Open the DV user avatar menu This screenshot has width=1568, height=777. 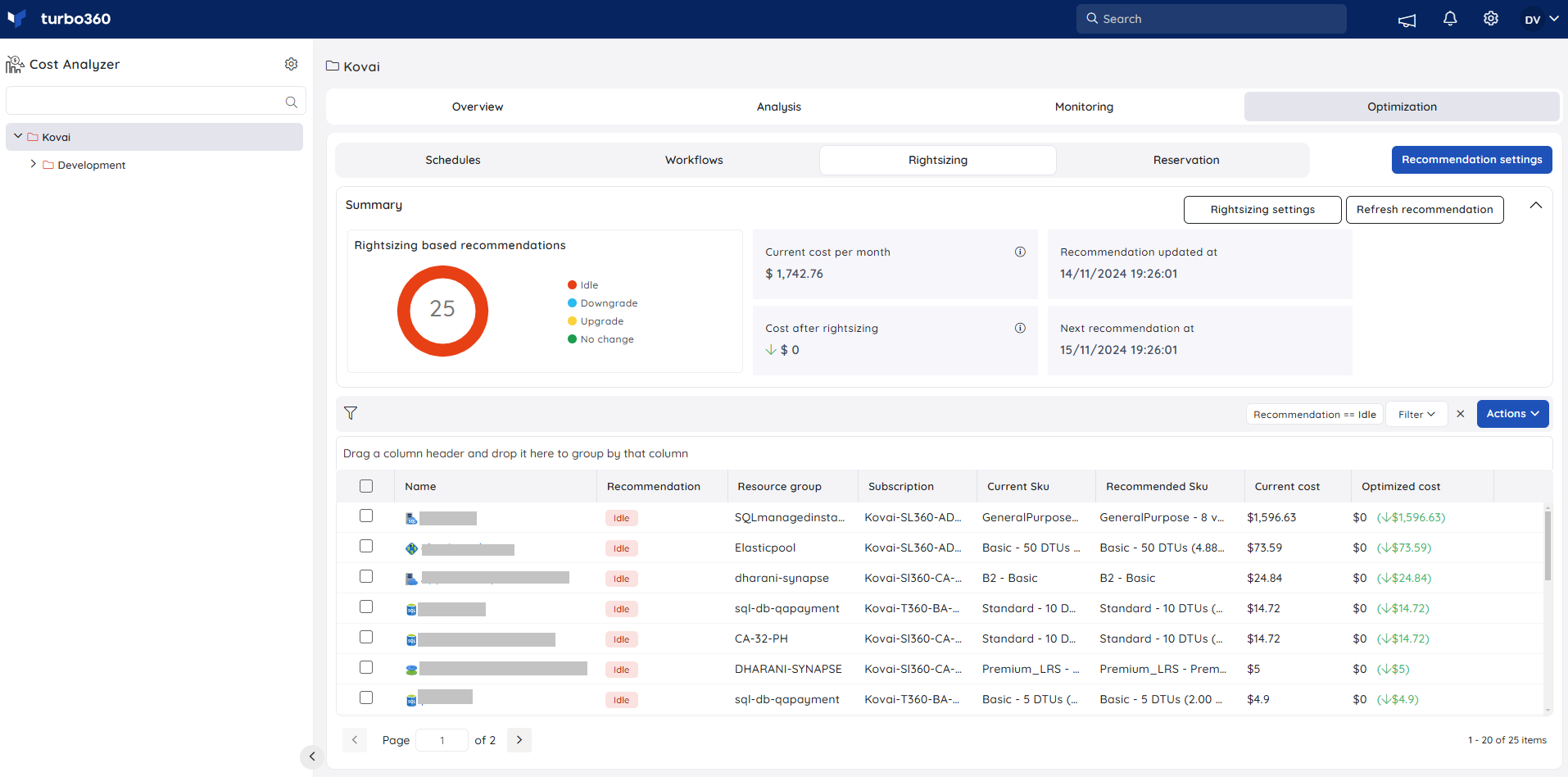tap(1540, 19)
